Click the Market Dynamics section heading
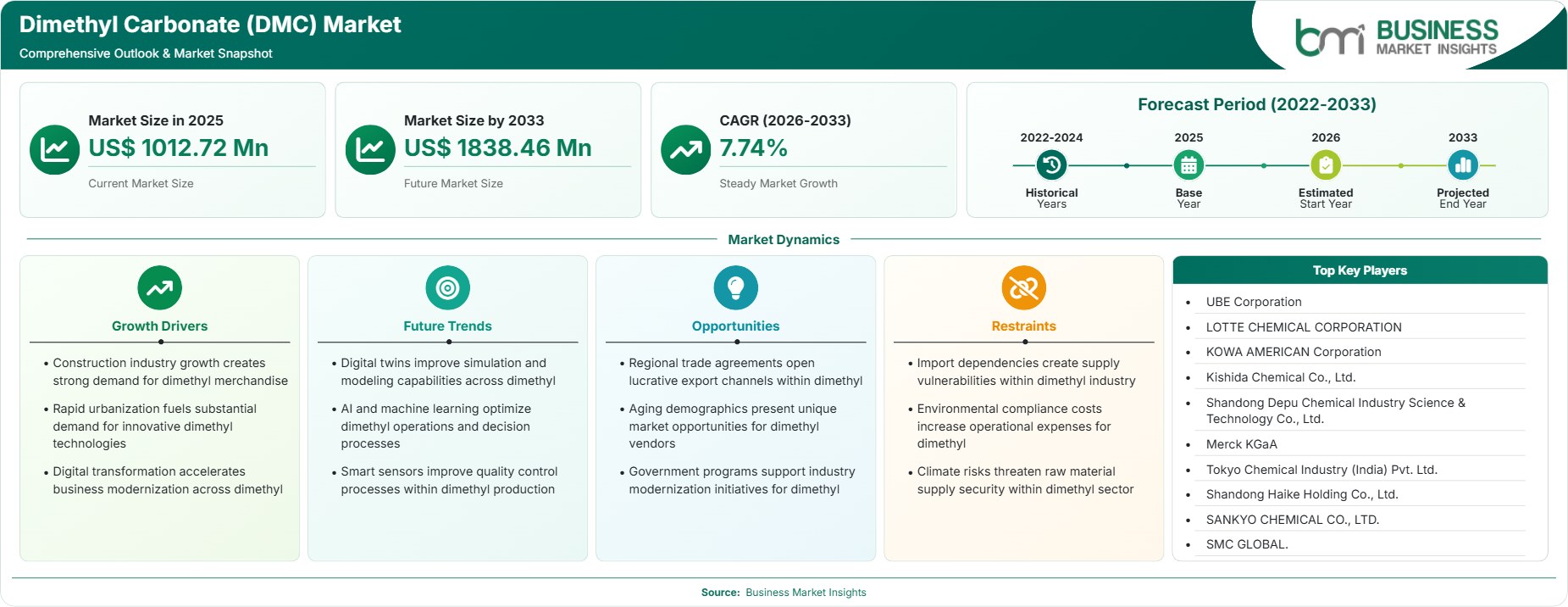 pos(784,240)
